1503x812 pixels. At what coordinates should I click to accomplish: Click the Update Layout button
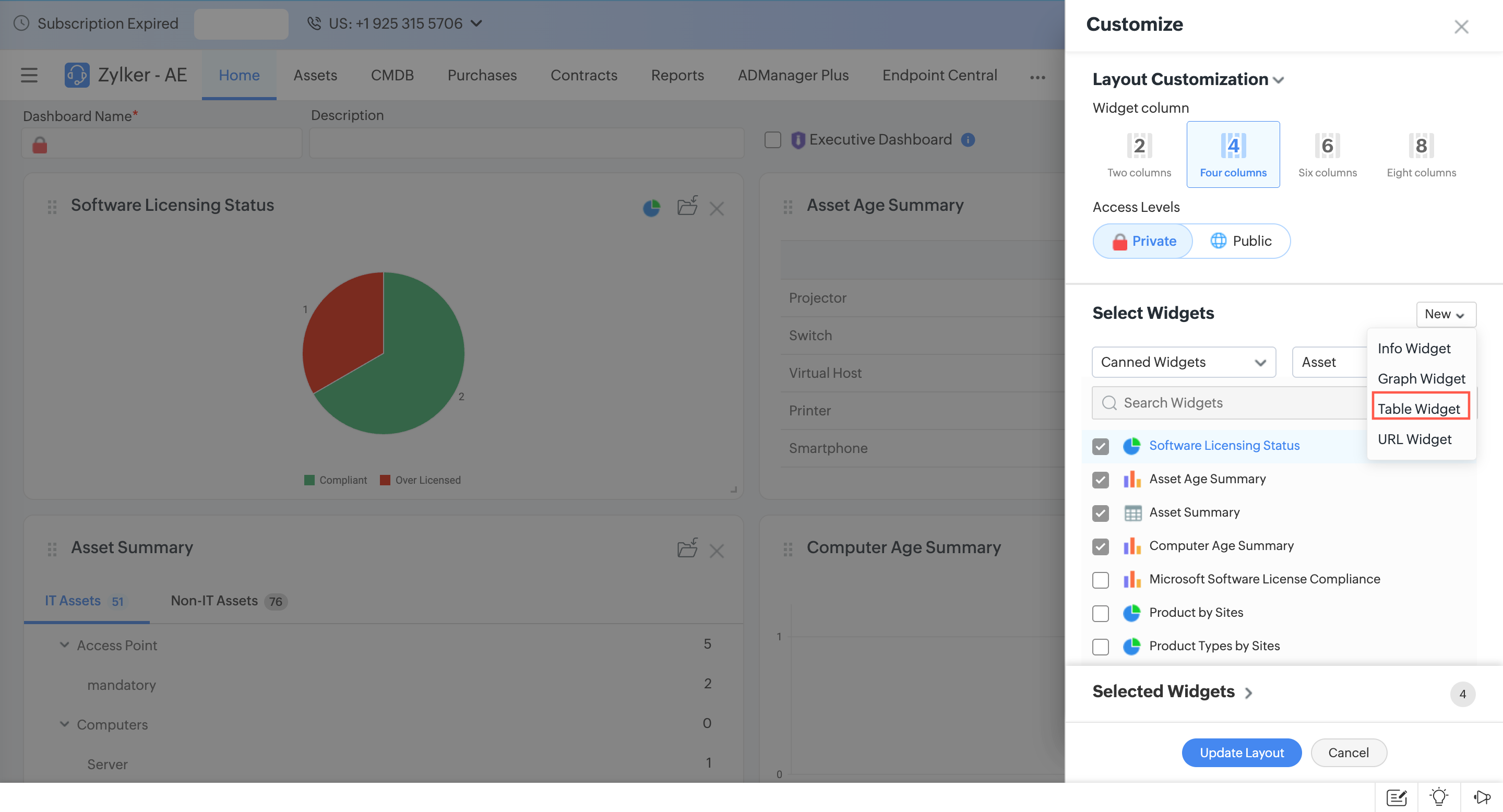[x=1242, y=753]
